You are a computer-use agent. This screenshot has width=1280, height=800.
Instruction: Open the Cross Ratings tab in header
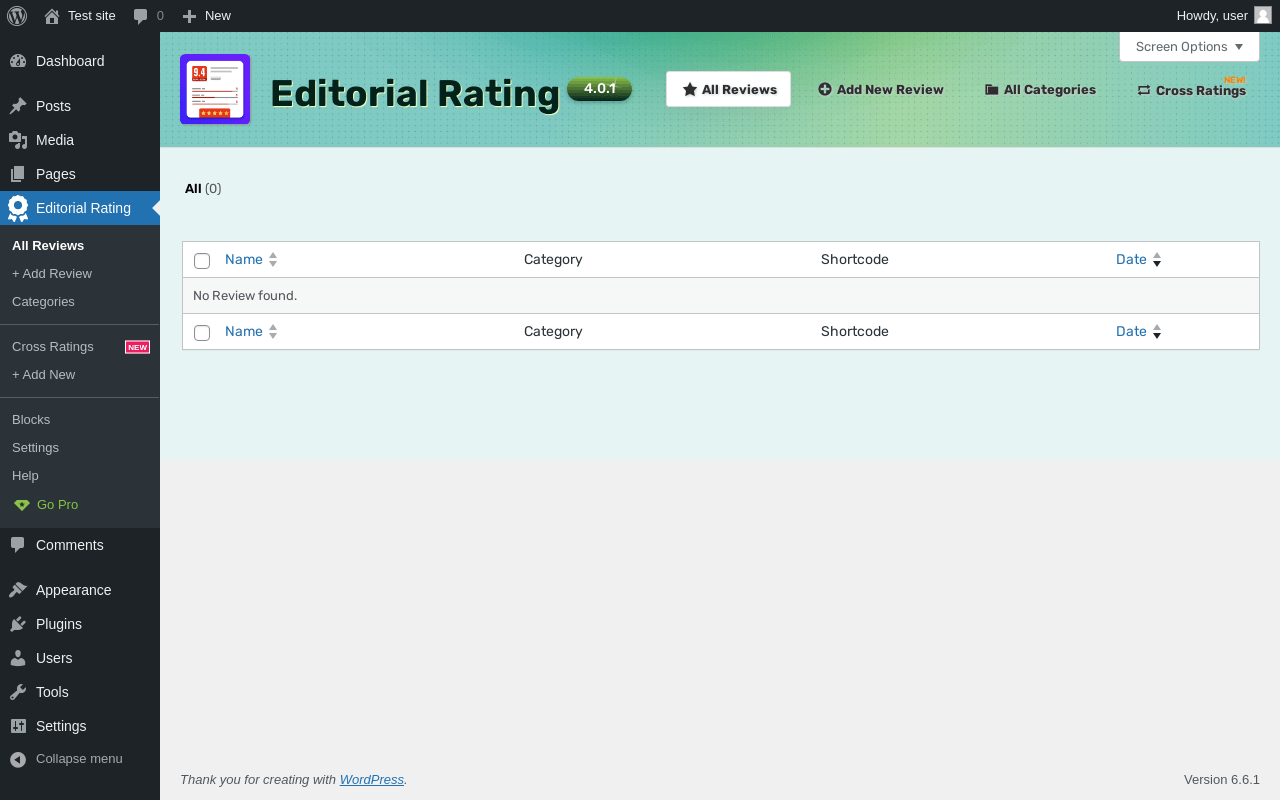(1191, 90)
